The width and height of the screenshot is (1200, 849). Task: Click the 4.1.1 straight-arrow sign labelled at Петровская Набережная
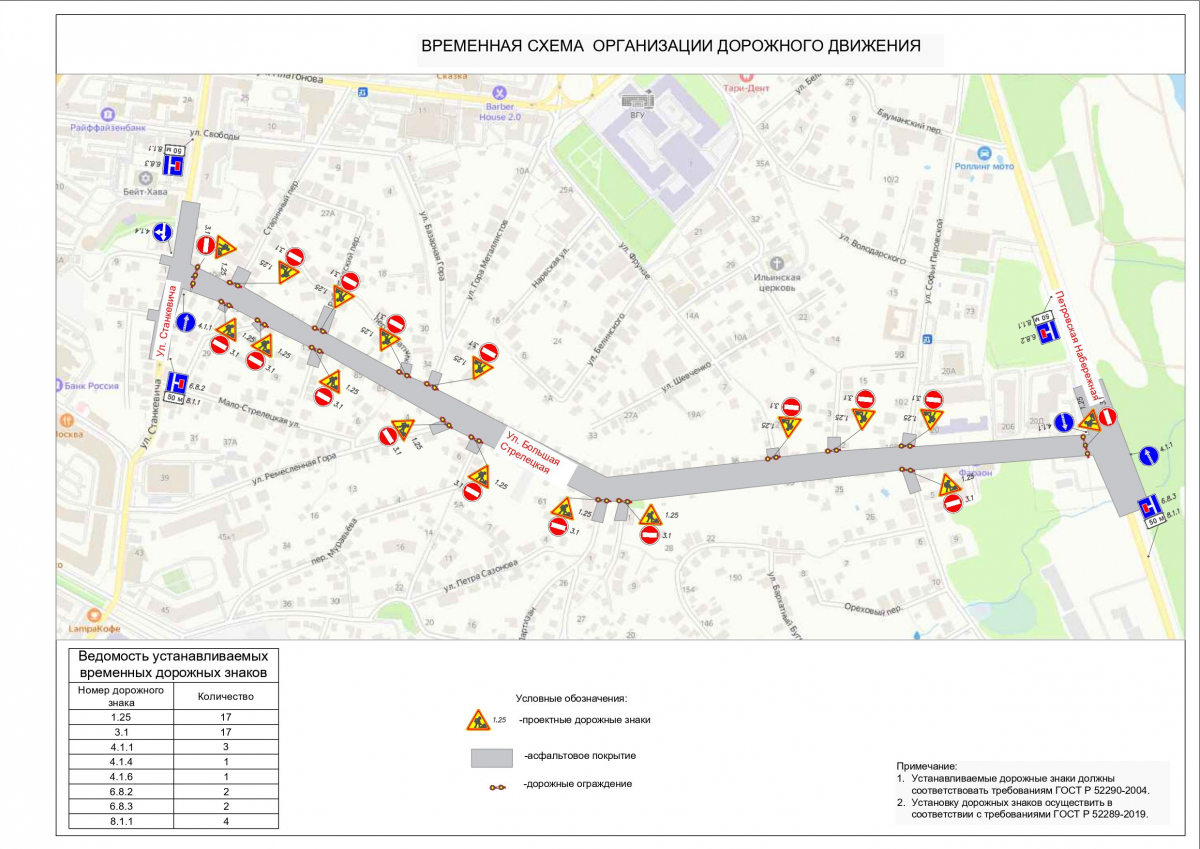click(1149, 456)
